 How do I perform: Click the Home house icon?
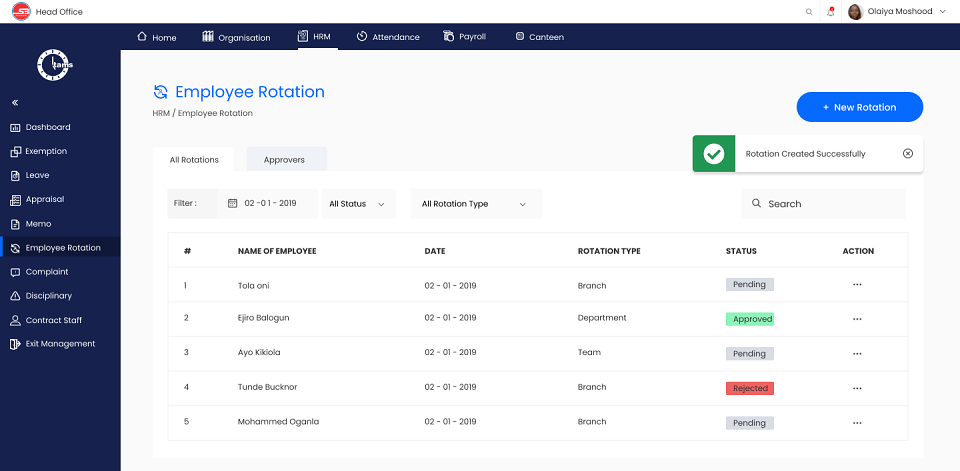[x=142, y=37]
